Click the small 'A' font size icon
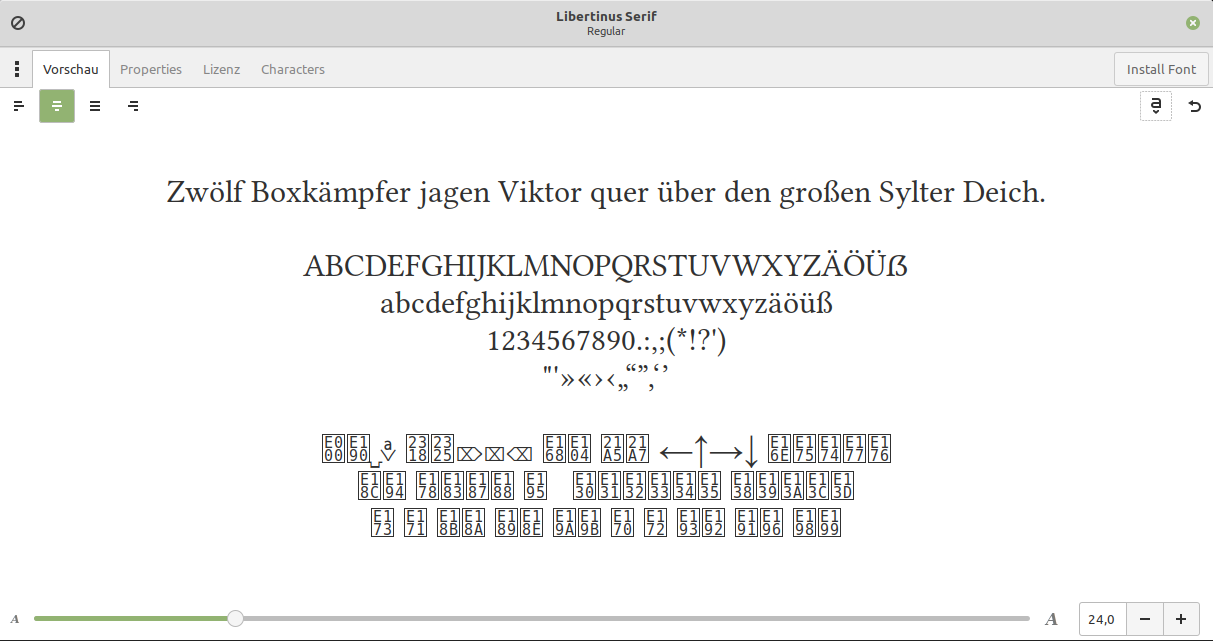The width and height of the screenshot is (1213, 641). [x=14, y=618]
